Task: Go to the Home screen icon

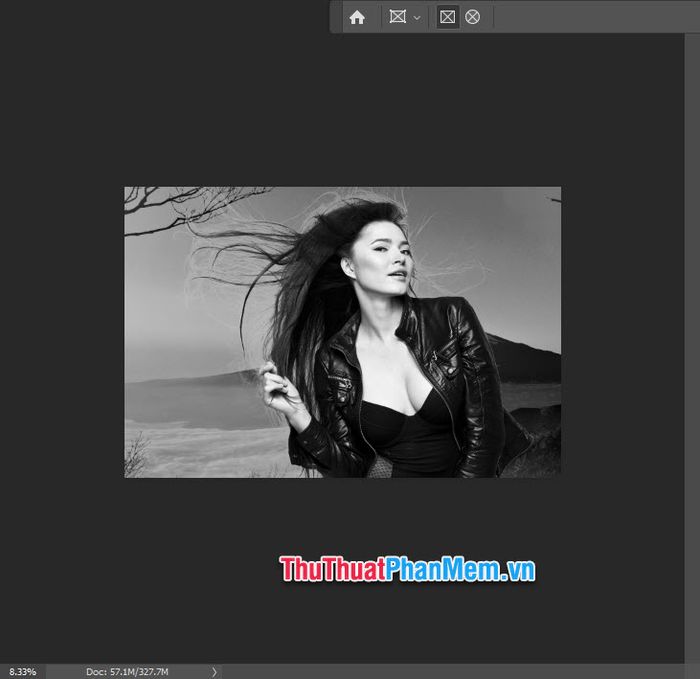Action: point(357,17)
